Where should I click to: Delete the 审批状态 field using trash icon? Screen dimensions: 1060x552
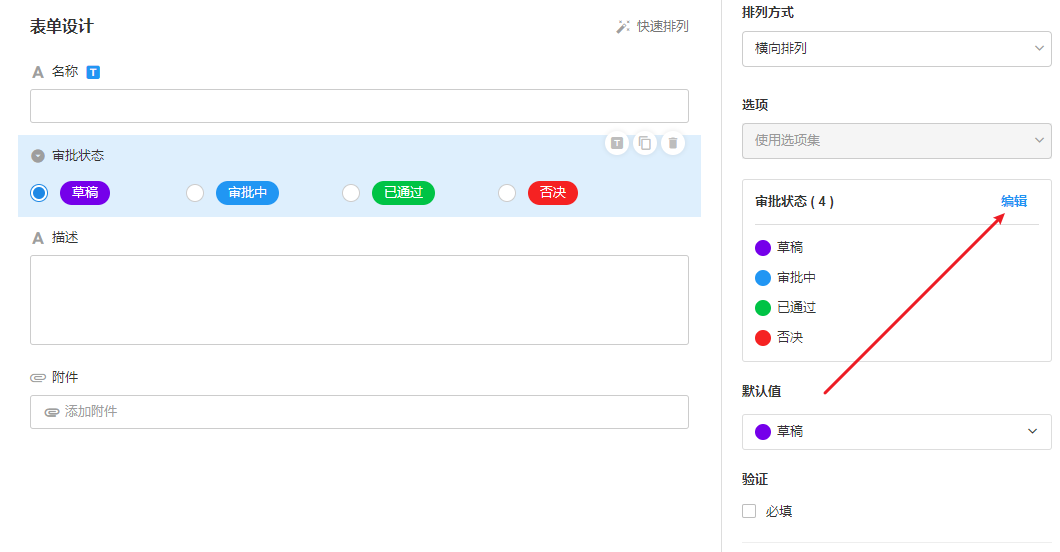click(x=673, y=143)
